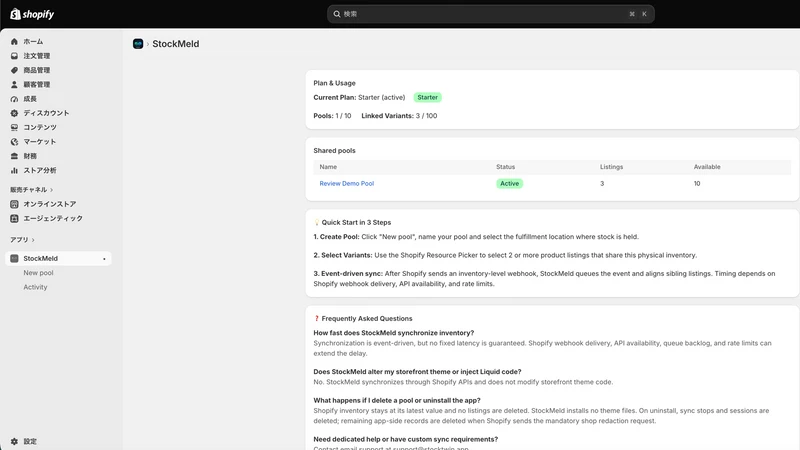This screenshot has height=450, width=800.
Task: Open Activity sub-item
Action: tap(35, 287)
